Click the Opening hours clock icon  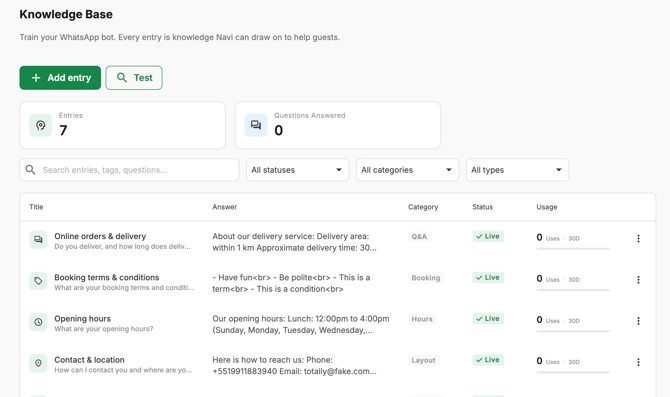pyautogui.click(x=38, y=322)
